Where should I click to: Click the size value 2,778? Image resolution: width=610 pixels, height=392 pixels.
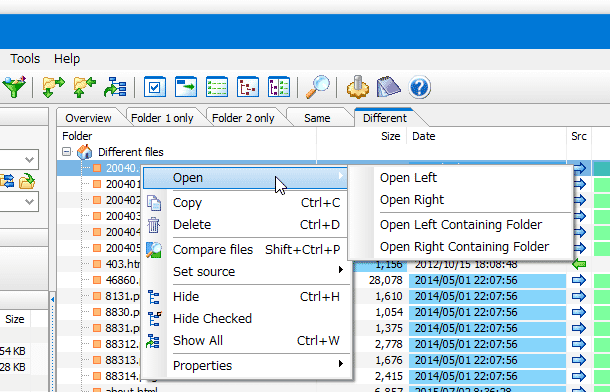389,344
